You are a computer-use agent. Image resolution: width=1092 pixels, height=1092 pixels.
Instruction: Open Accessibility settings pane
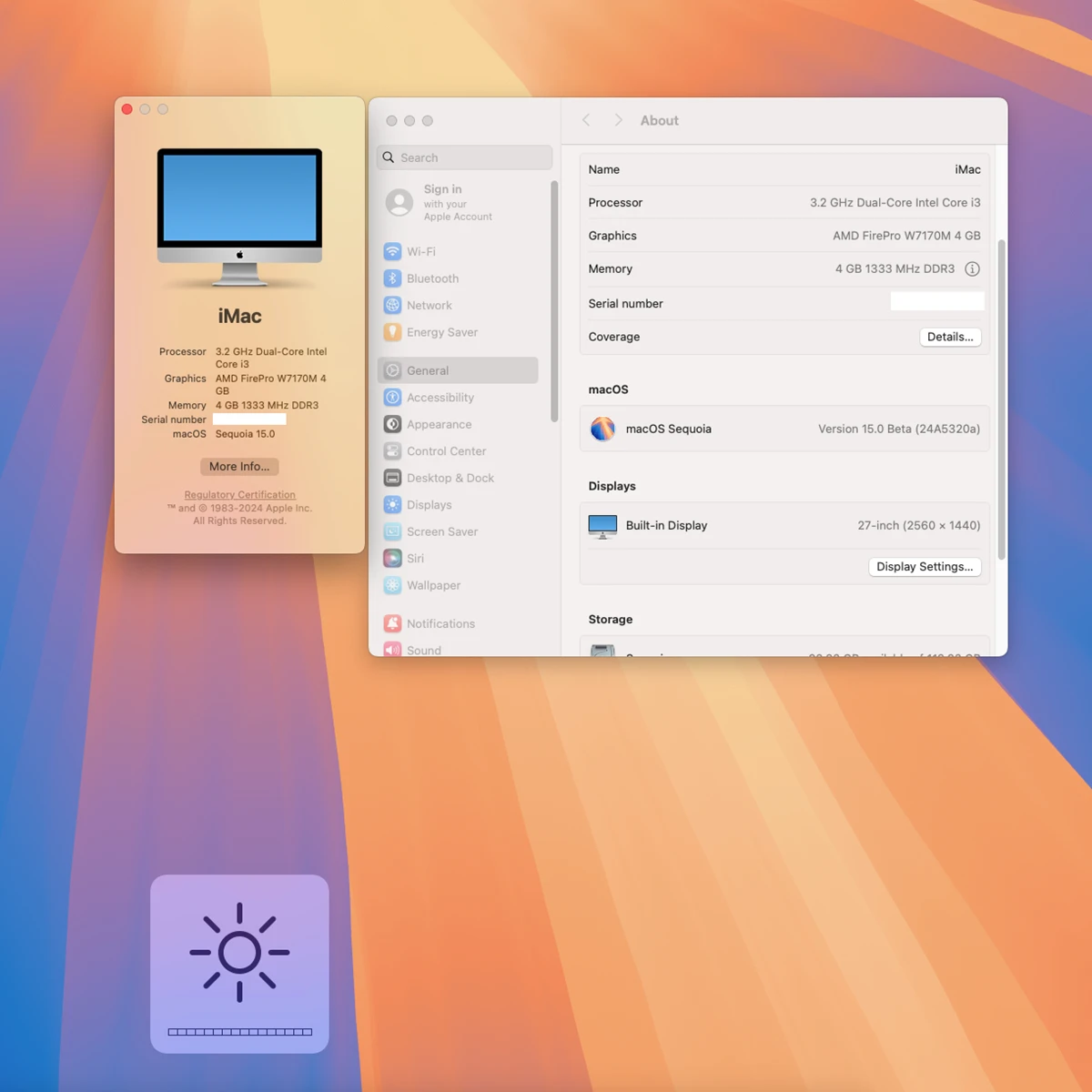pos(458,398)
